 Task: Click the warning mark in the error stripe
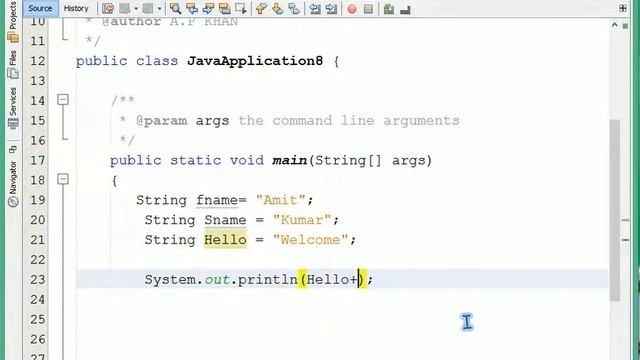click(625, 220)
